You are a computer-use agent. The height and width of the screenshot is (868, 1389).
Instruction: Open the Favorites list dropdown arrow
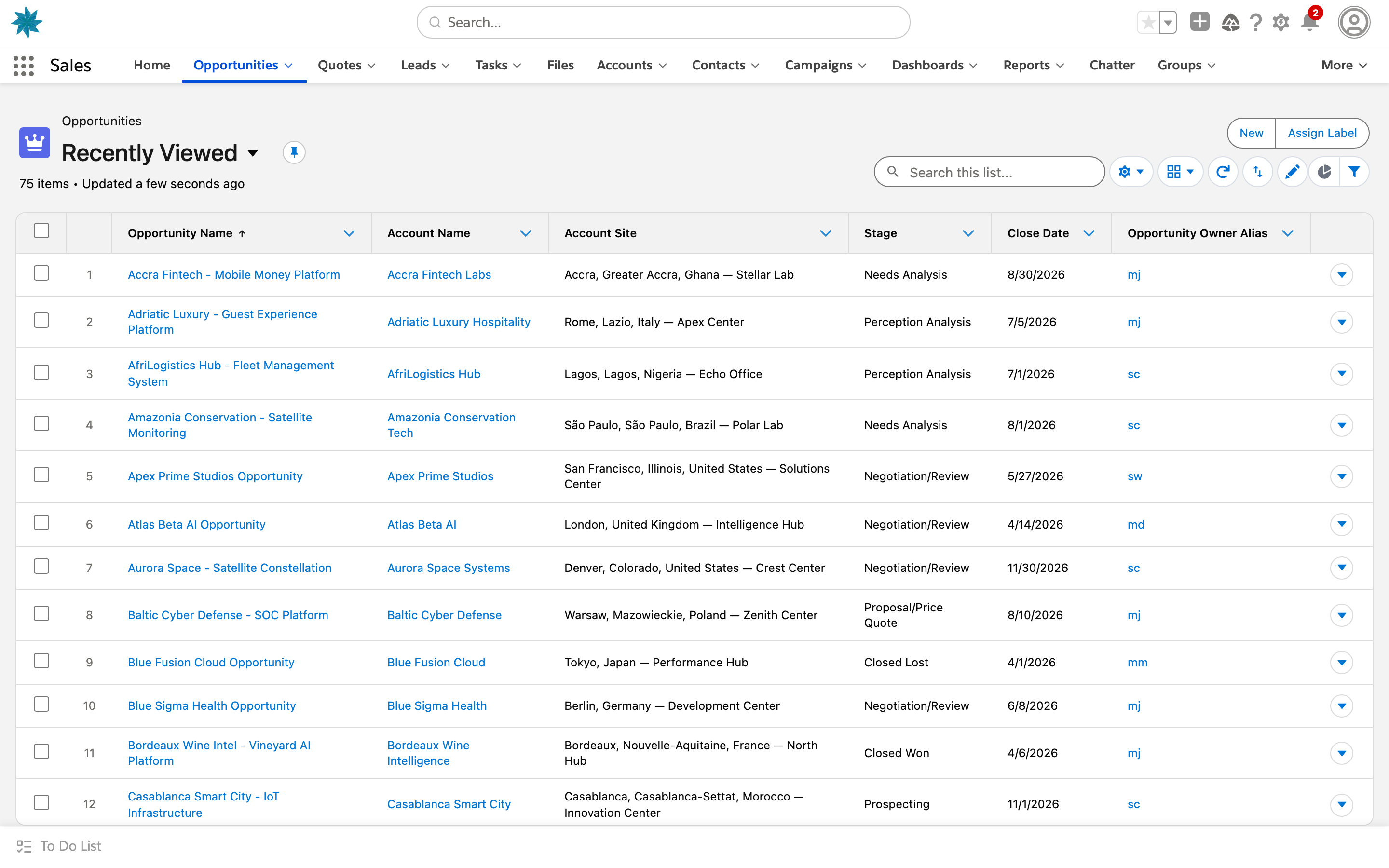point(1168,22)
